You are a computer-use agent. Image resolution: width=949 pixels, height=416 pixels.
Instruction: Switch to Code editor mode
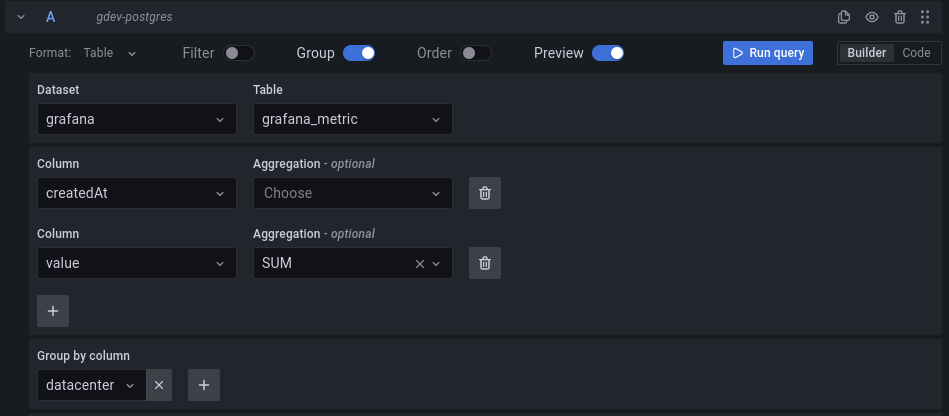pos(916,53)
